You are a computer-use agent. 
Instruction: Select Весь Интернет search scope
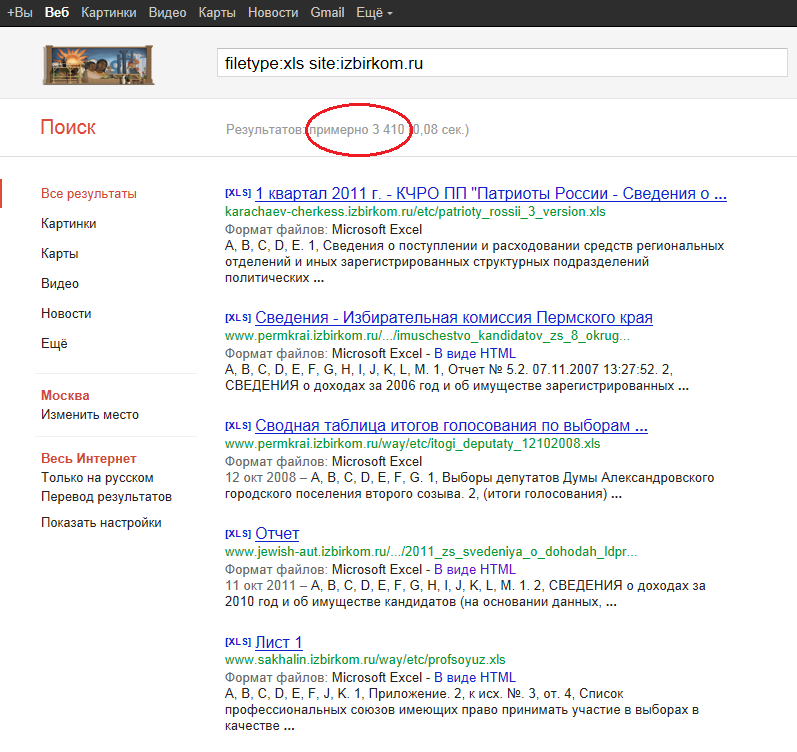(89, 459)
